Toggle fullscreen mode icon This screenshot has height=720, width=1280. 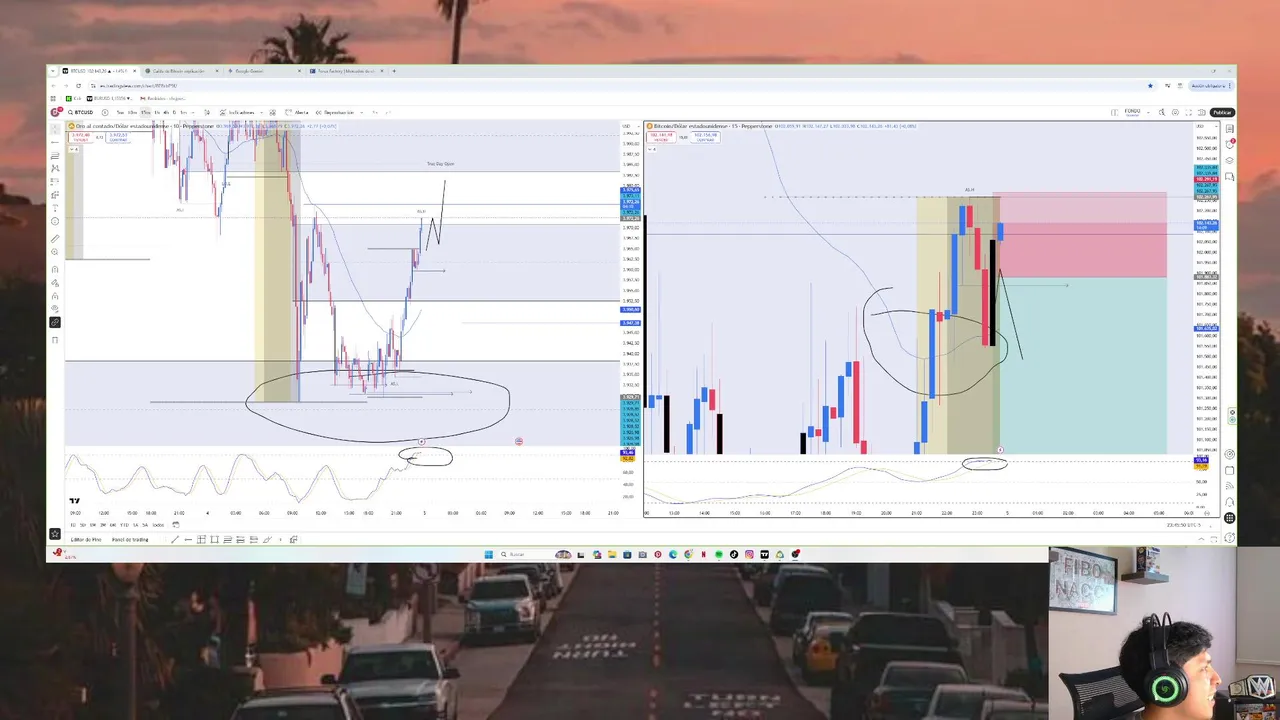1188,112
